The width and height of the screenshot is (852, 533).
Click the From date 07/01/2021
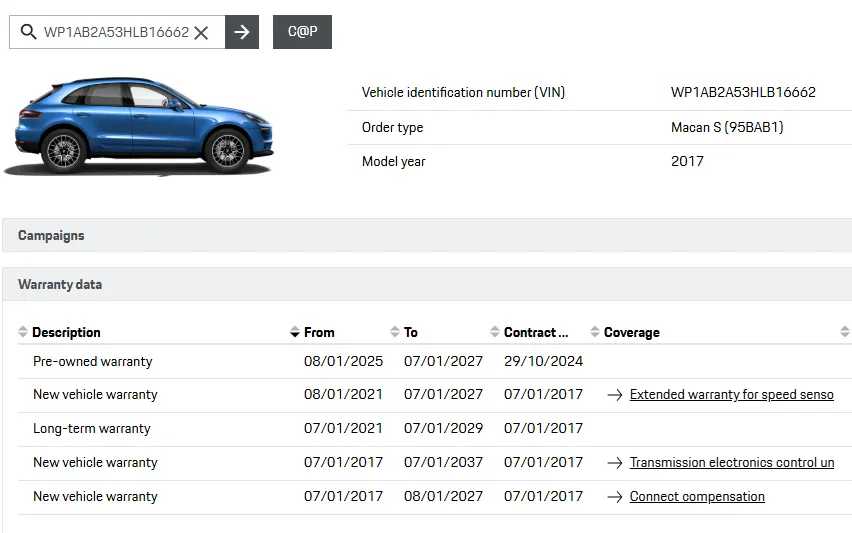343,428
